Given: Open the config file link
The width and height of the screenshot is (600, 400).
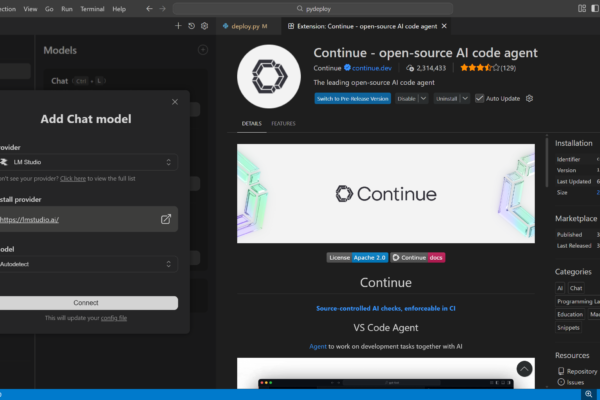Looking at the screenshot, I should 113,318.
